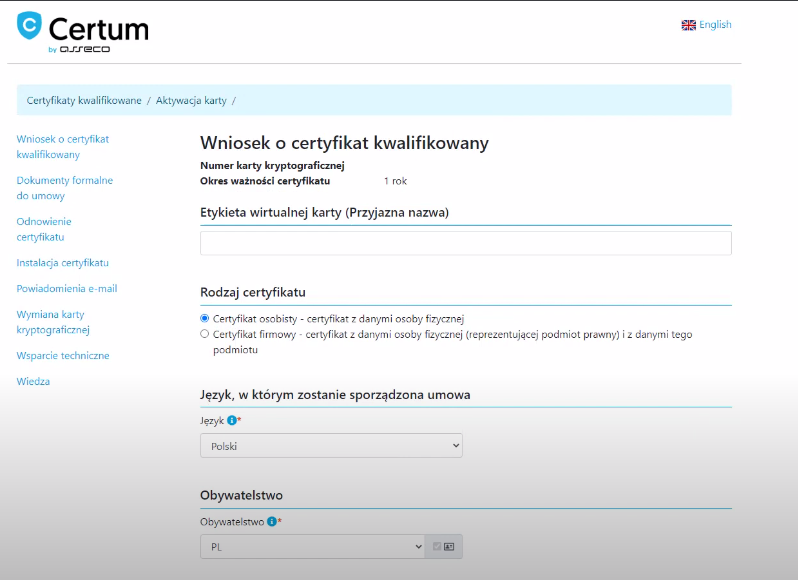The image size is (798, 580).
Task: Open the Język dropdown showing Polski
Action: click(x=331, y=446)
